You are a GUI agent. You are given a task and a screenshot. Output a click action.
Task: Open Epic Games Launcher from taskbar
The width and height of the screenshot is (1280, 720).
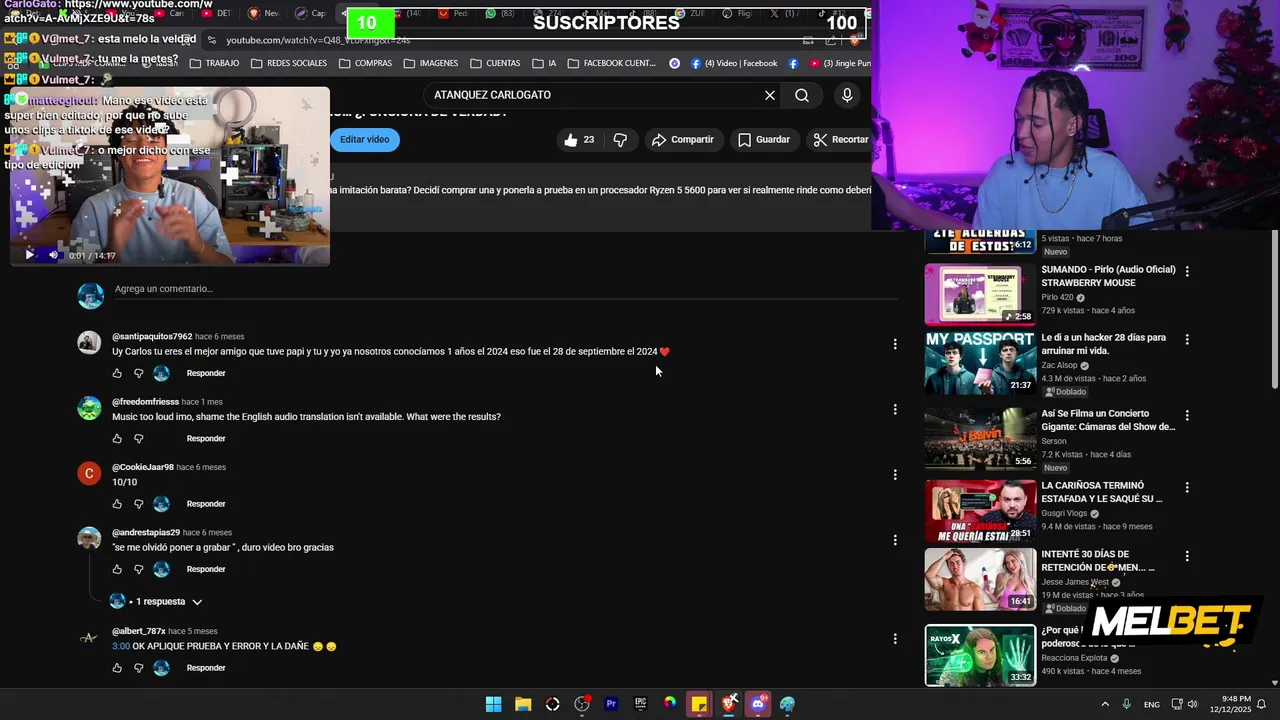641,704
